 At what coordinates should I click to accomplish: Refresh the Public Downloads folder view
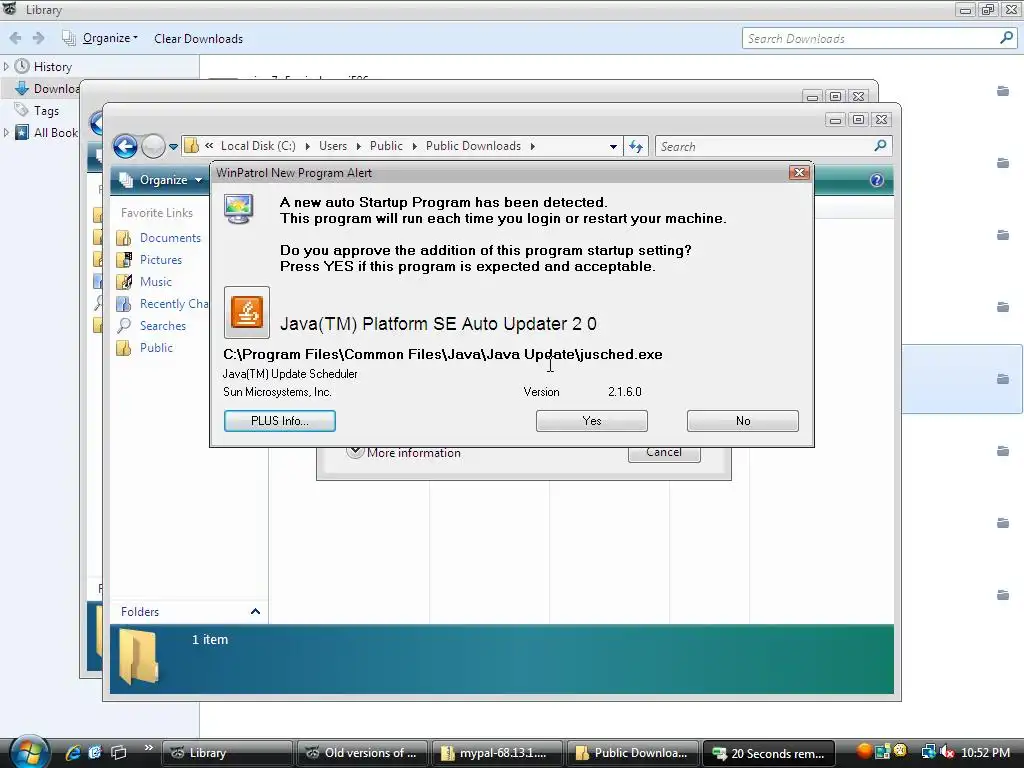click(x=636, y=147)
